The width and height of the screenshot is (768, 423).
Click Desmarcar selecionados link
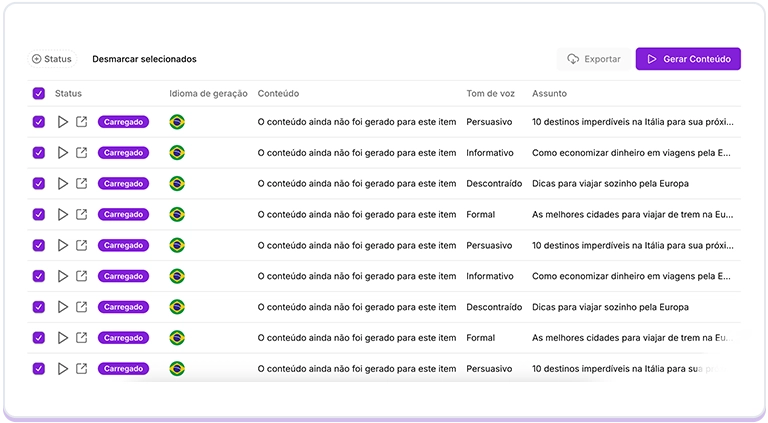pos(144,59)
